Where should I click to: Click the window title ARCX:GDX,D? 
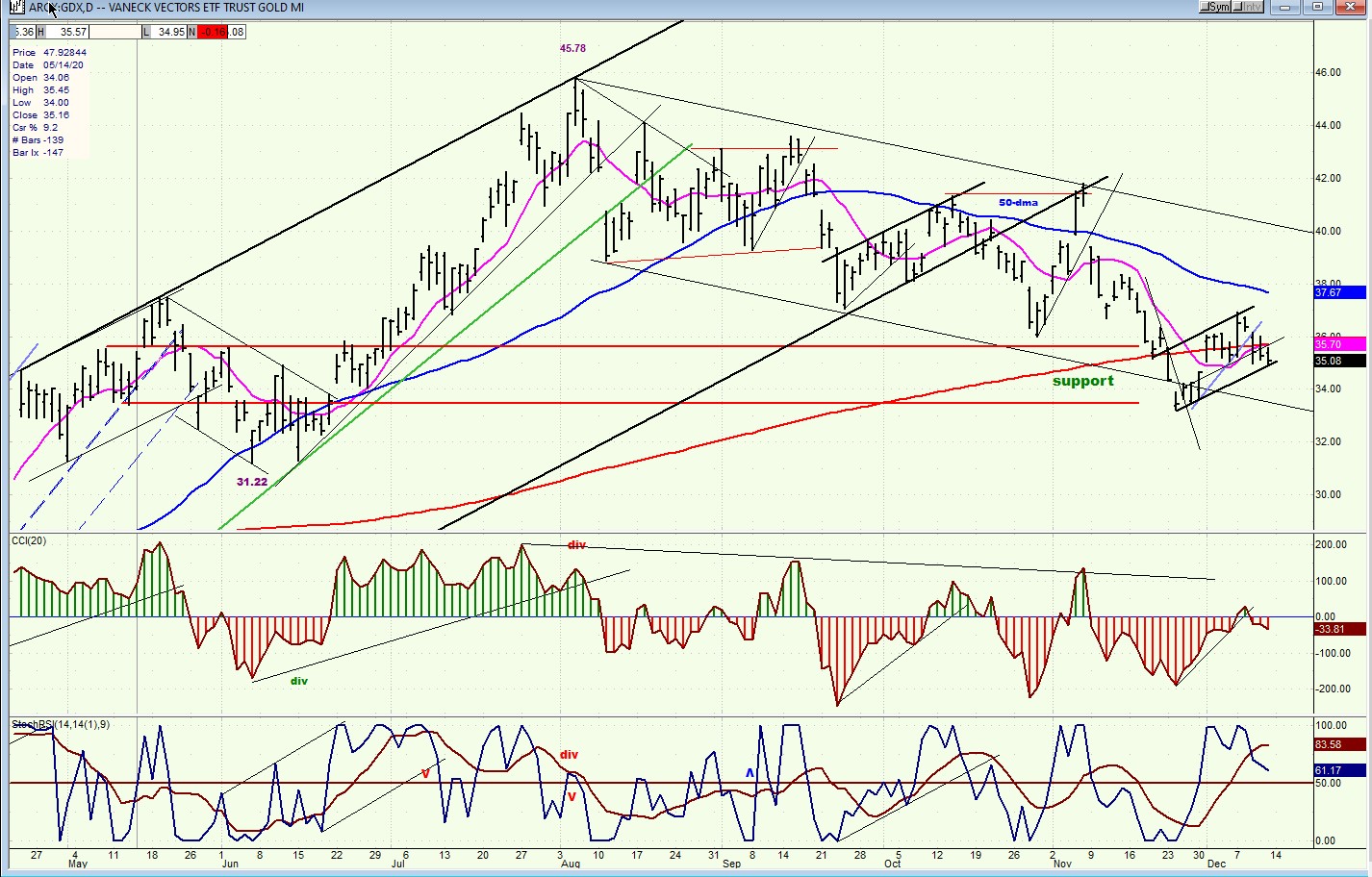pos(61,8)
